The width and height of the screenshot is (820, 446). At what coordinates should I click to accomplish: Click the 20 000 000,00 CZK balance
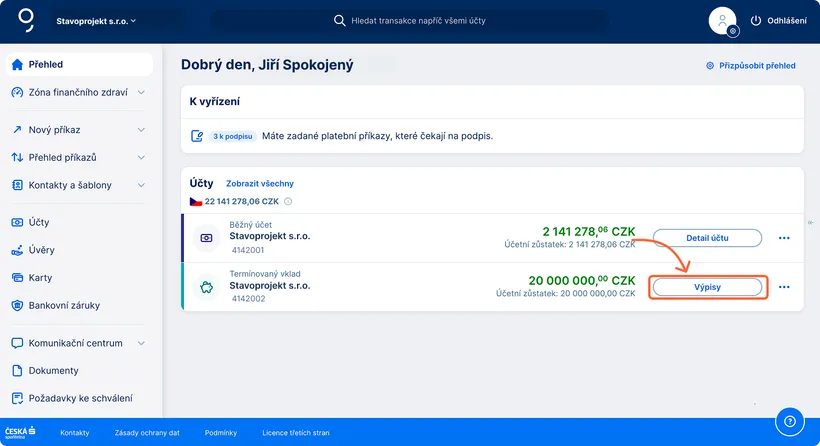tap(582, 281)
